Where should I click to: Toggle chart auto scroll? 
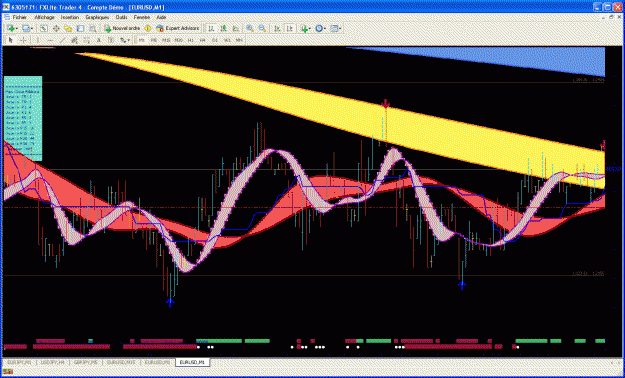pos(277,28)
